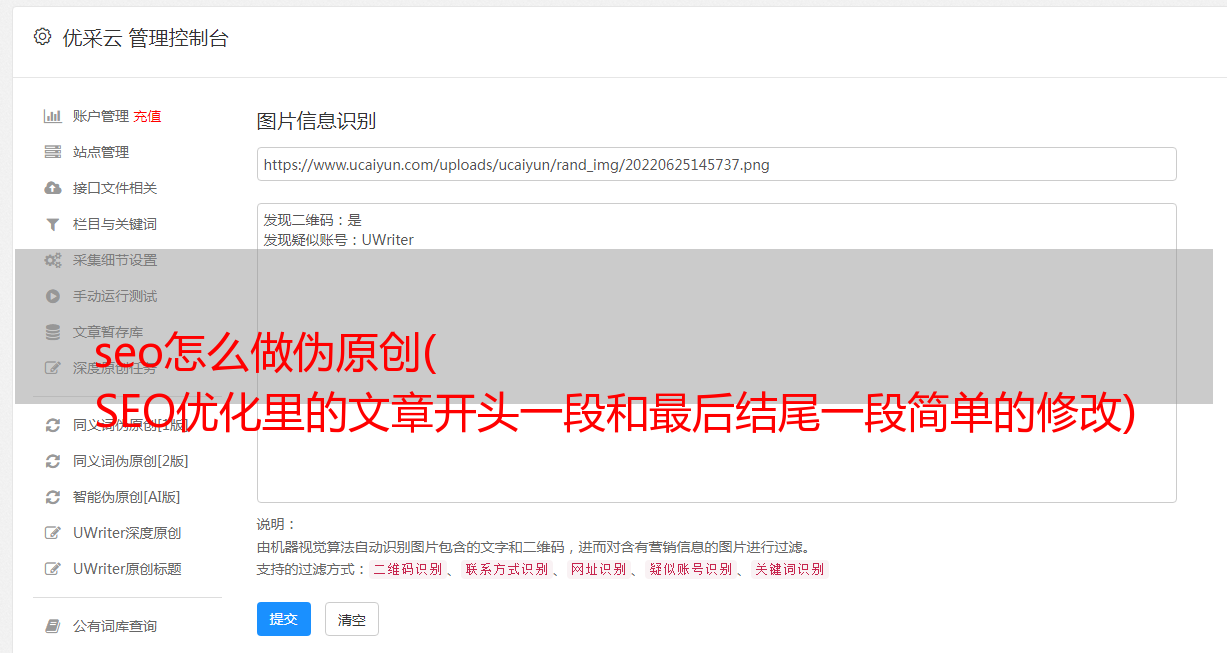1227x653 pixels.
Task: Click the 图片信息识别 heading
Action: click(316, 121)
